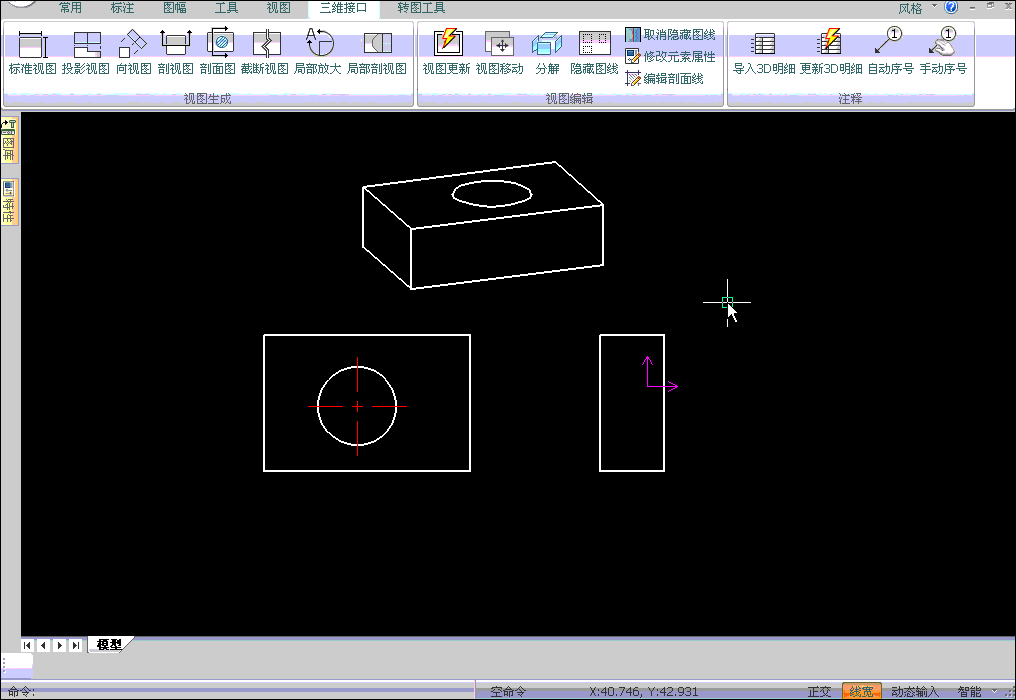Select the 标准视图 standard view tool

(x=32, y=52)
